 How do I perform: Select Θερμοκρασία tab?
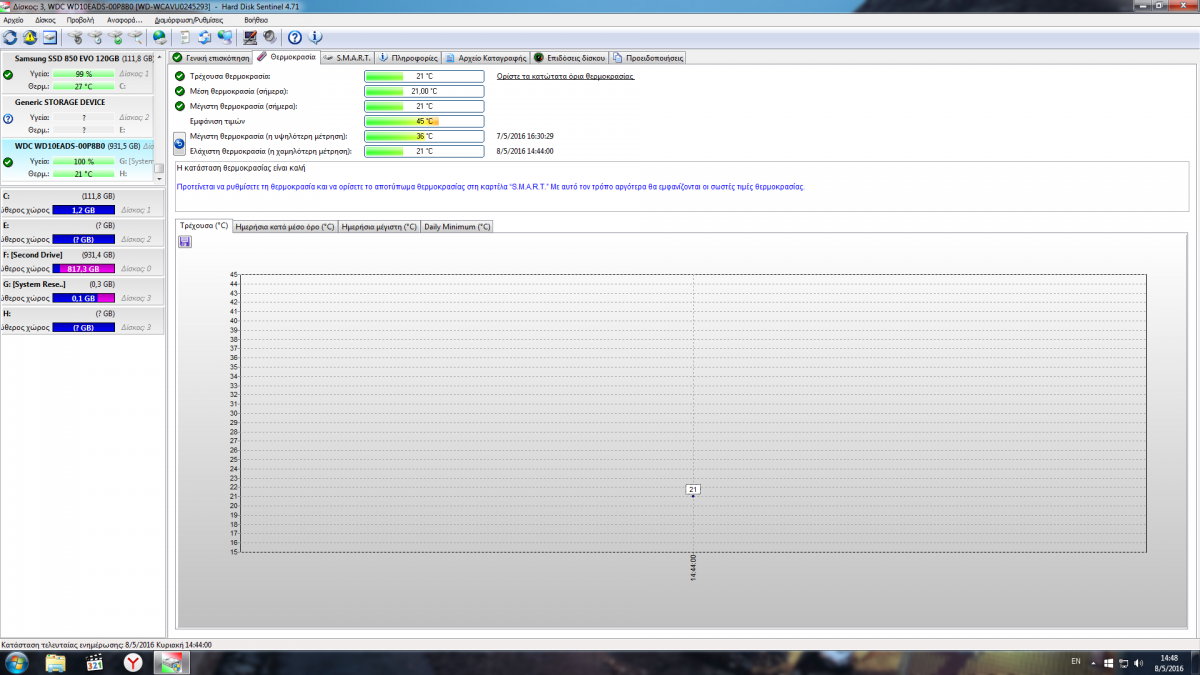click(x=287, y=57)
